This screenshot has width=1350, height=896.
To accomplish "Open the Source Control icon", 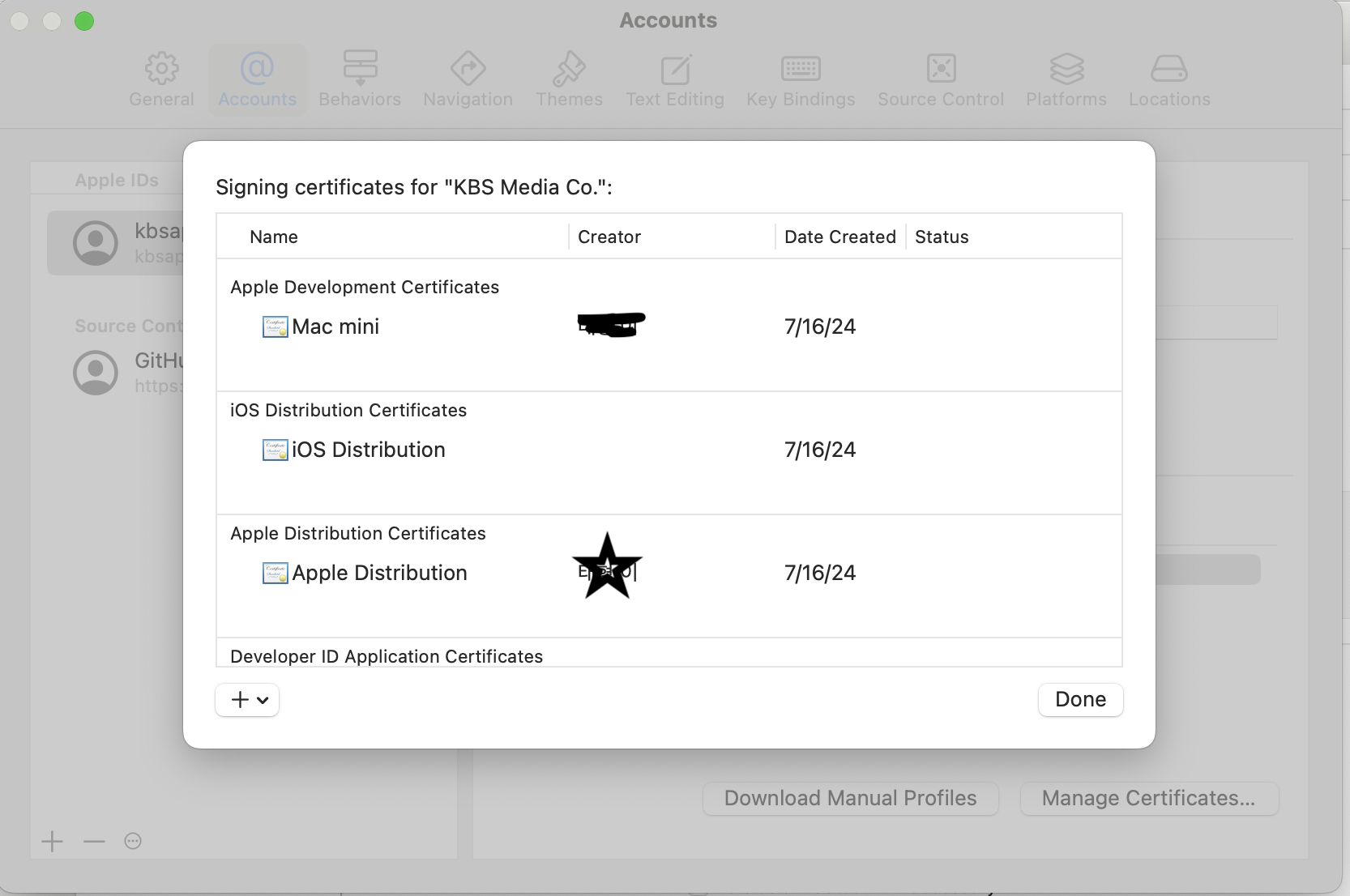I will click(x=941, y=69).
